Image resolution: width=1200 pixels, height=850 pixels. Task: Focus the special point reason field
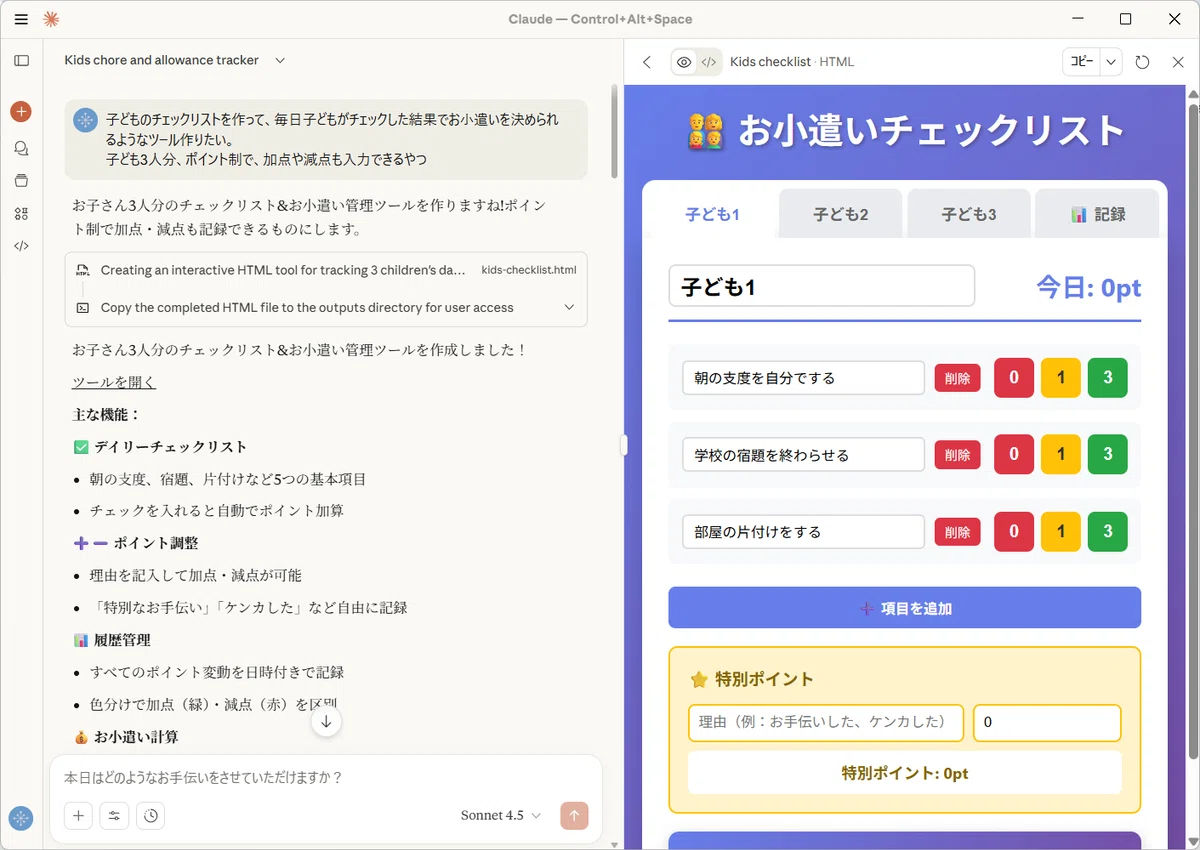[826, 723]
